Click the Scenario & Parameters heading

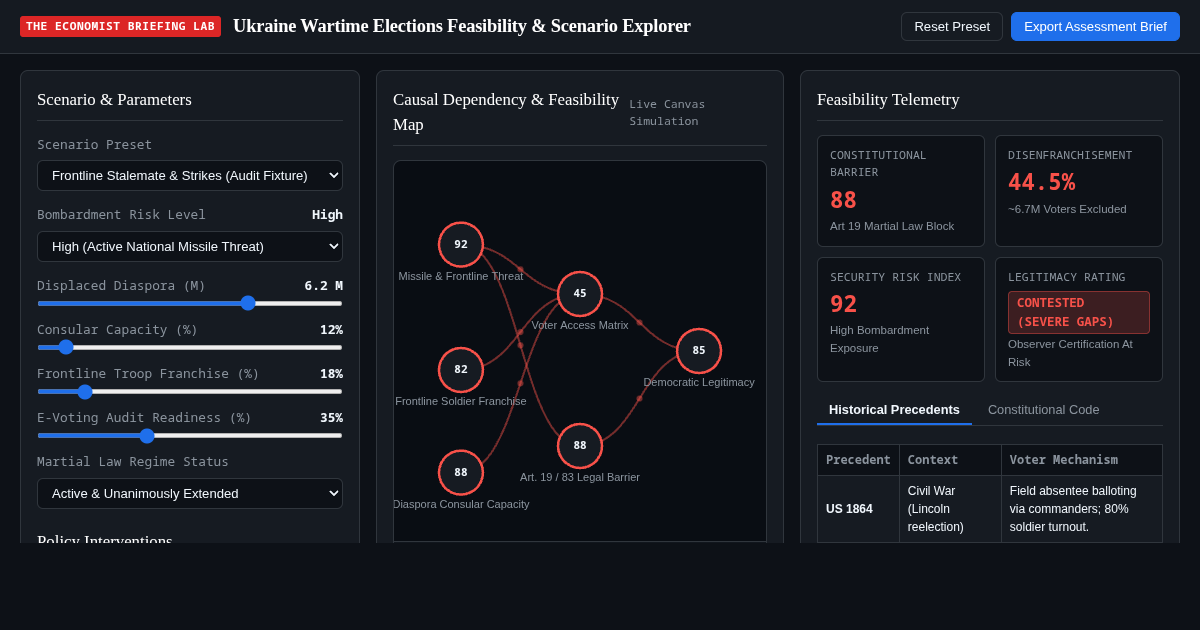coord(114,100)
